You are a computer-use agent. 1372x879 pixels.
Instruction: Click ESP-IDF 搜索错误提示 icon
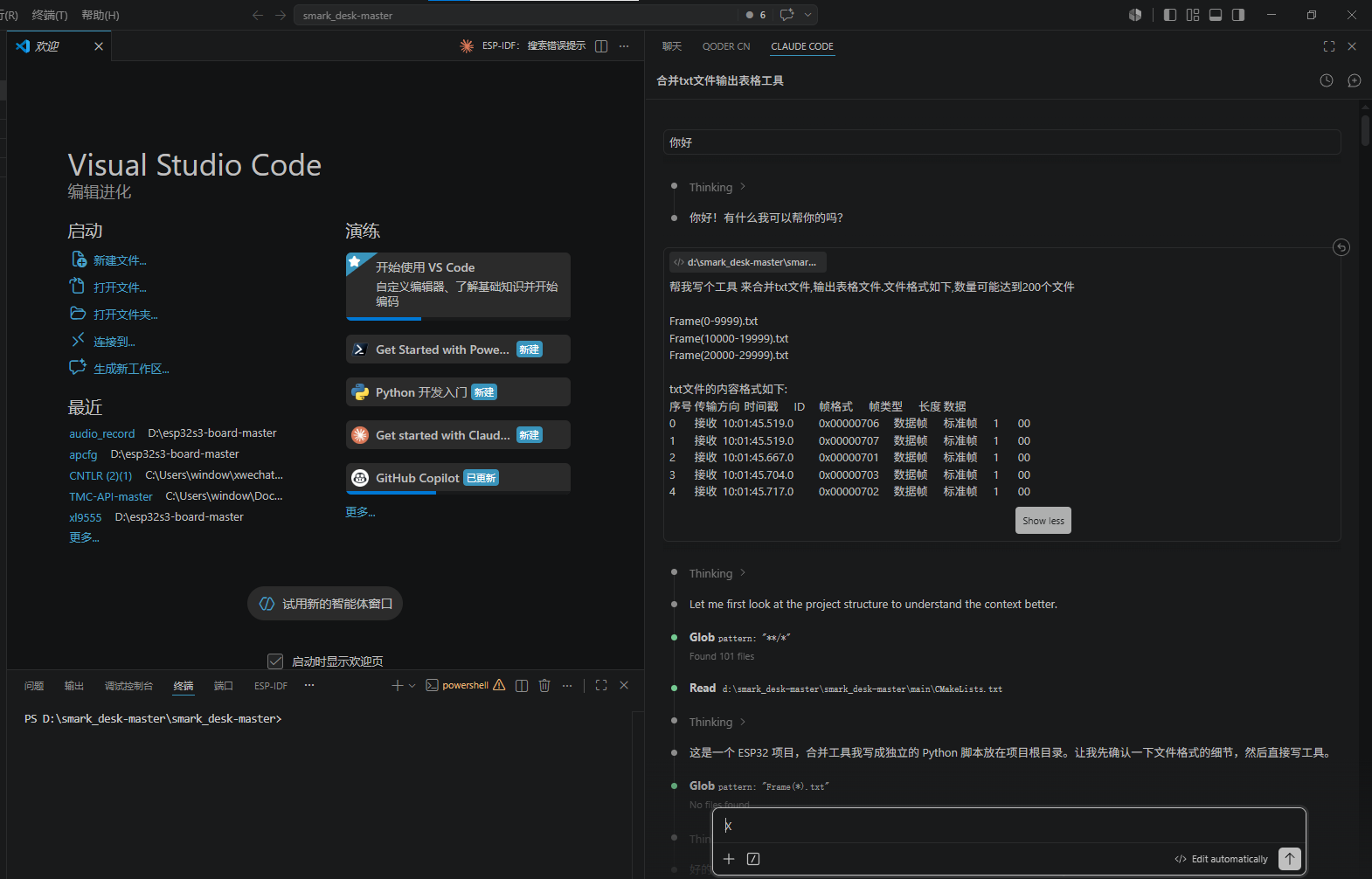pos(467,45)
